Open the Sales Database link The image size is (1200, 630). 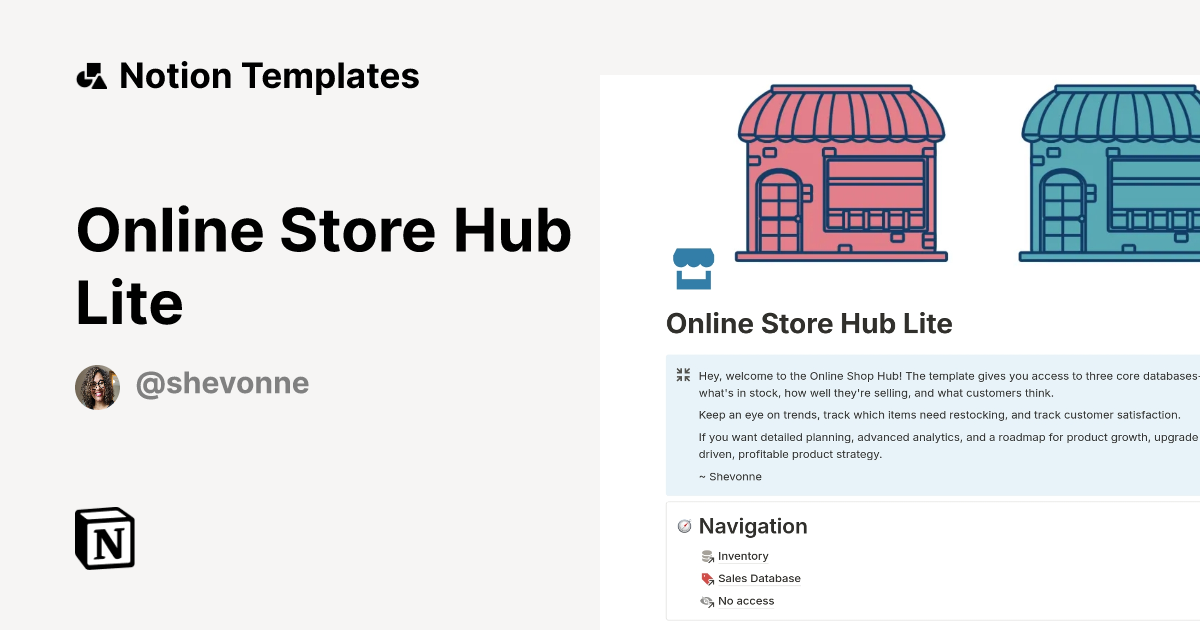[x=759, y=578]
